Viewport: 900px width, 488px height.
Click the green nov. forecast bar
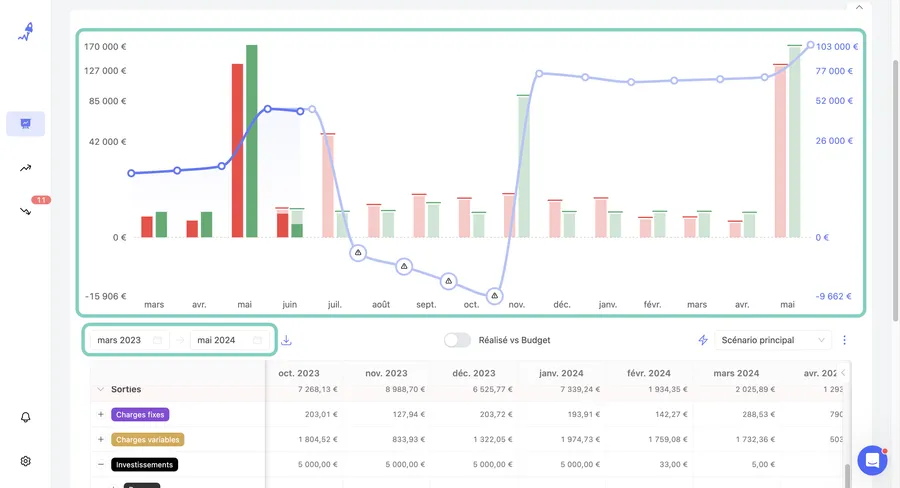click(x=523, y=166)
